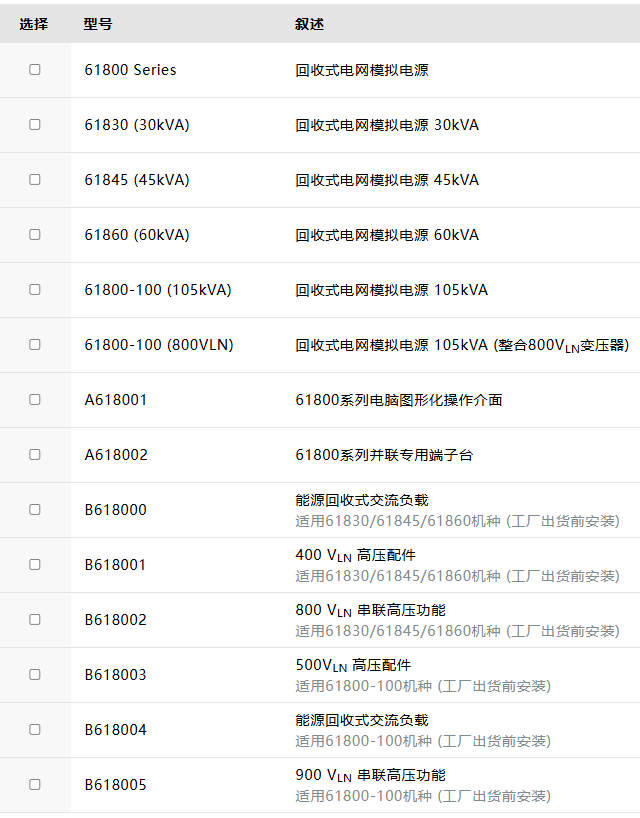640x818 pixels.
Task: Check the 61845 (45kVA) row box
Action: [x=34, y=179]
